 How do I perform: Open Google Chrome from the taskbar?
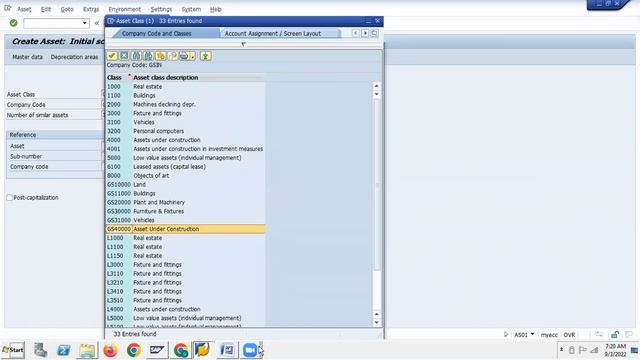(133, 350)
